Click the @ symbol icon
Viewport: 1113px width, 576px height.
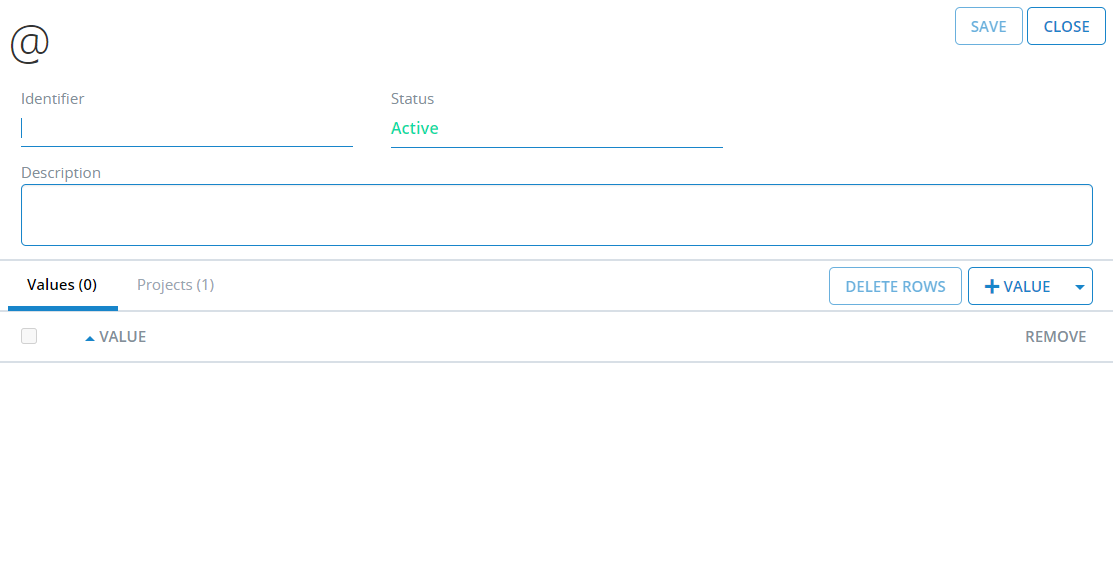coord(29,44)
